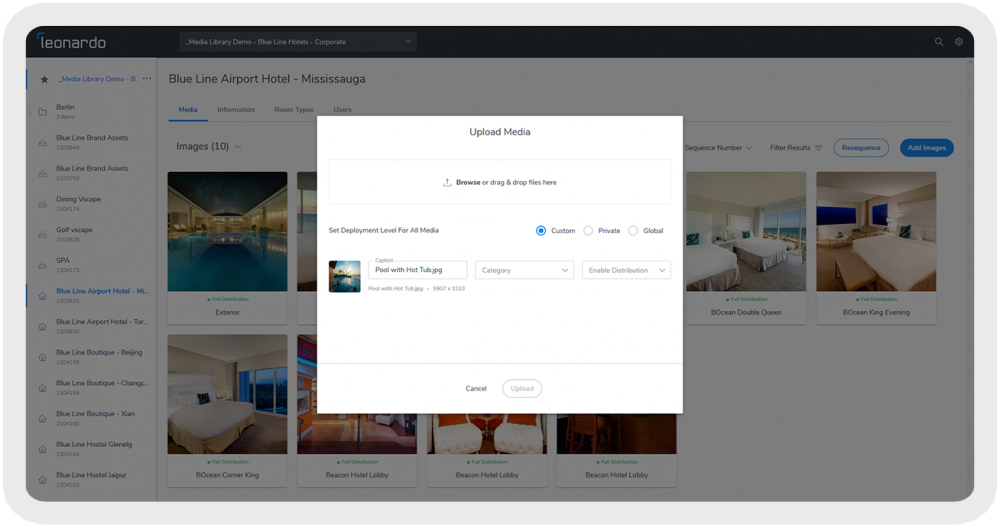The image size is (1000, 528).
Task: Switch to the Room Types tab
Action: click(293, 110)
